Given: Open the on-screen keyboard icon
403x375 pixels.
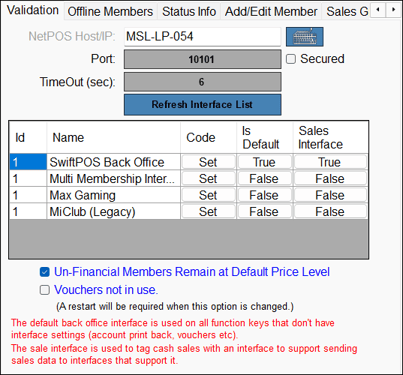Looking at the screenshot, I should pos(304,37).
